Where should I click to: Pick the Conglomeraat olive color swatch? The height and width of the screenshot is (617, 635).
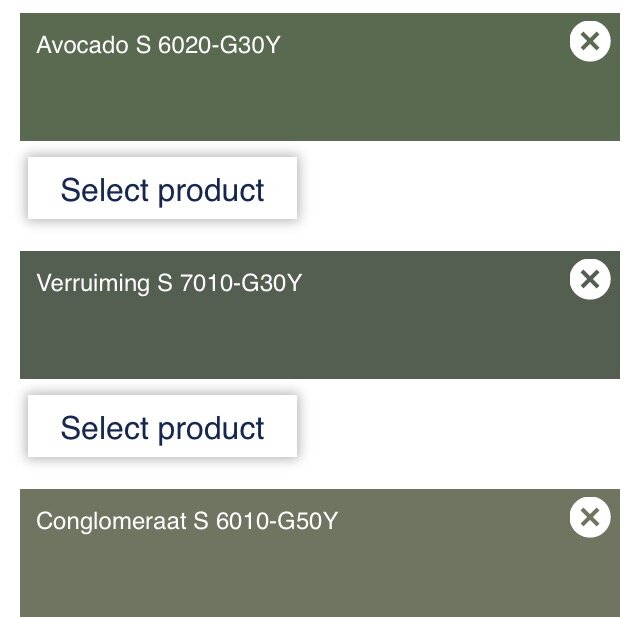coord(320,553)
